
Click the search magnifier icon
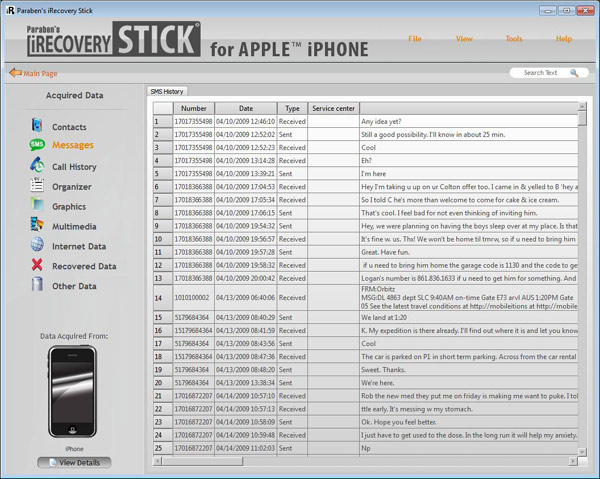[x=574, y=73]
